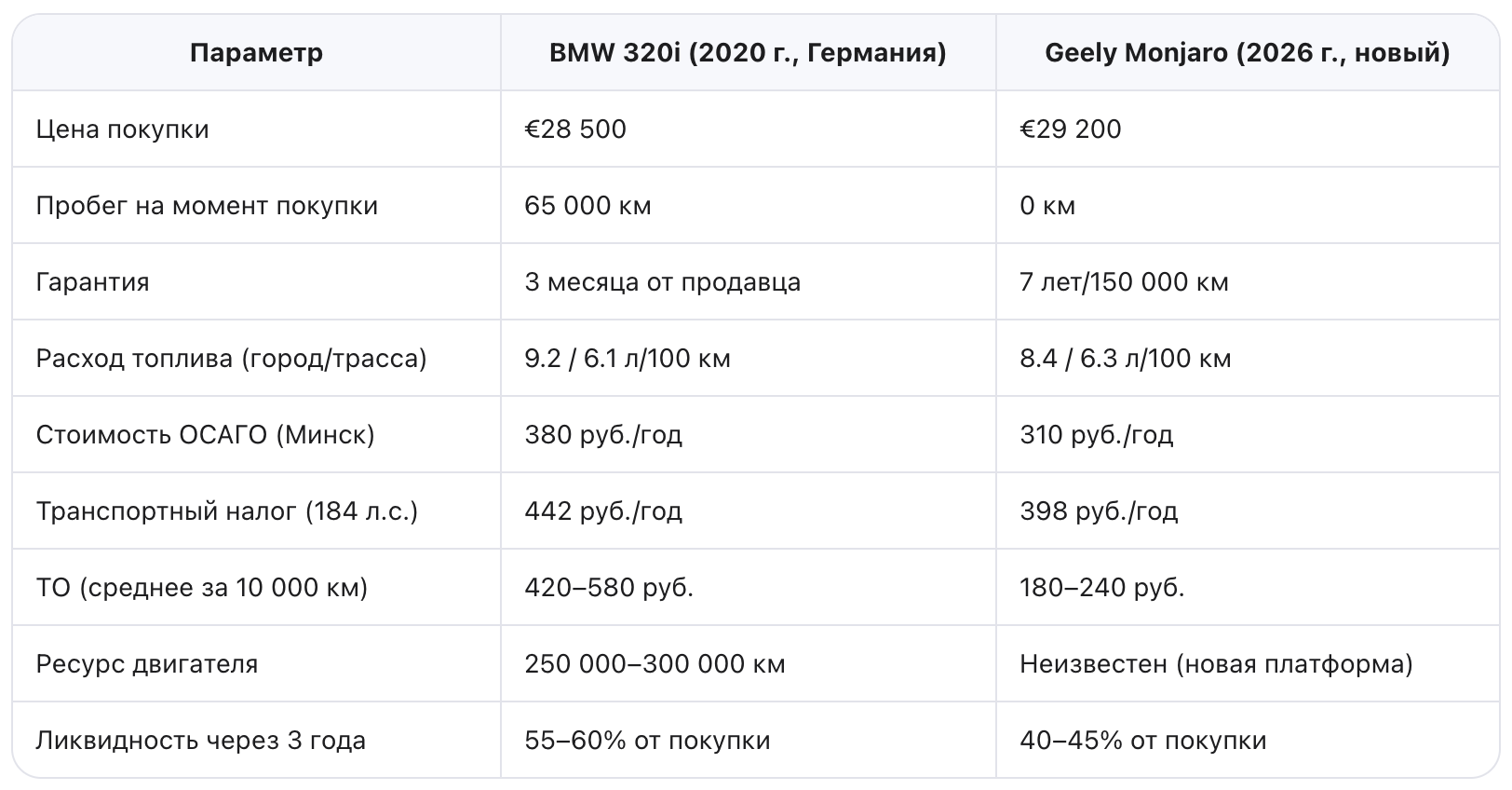Select the 442 руб./год tax cell
Image resolution: width=1512 pixels, height=790 pixels.
pos(603,511)
